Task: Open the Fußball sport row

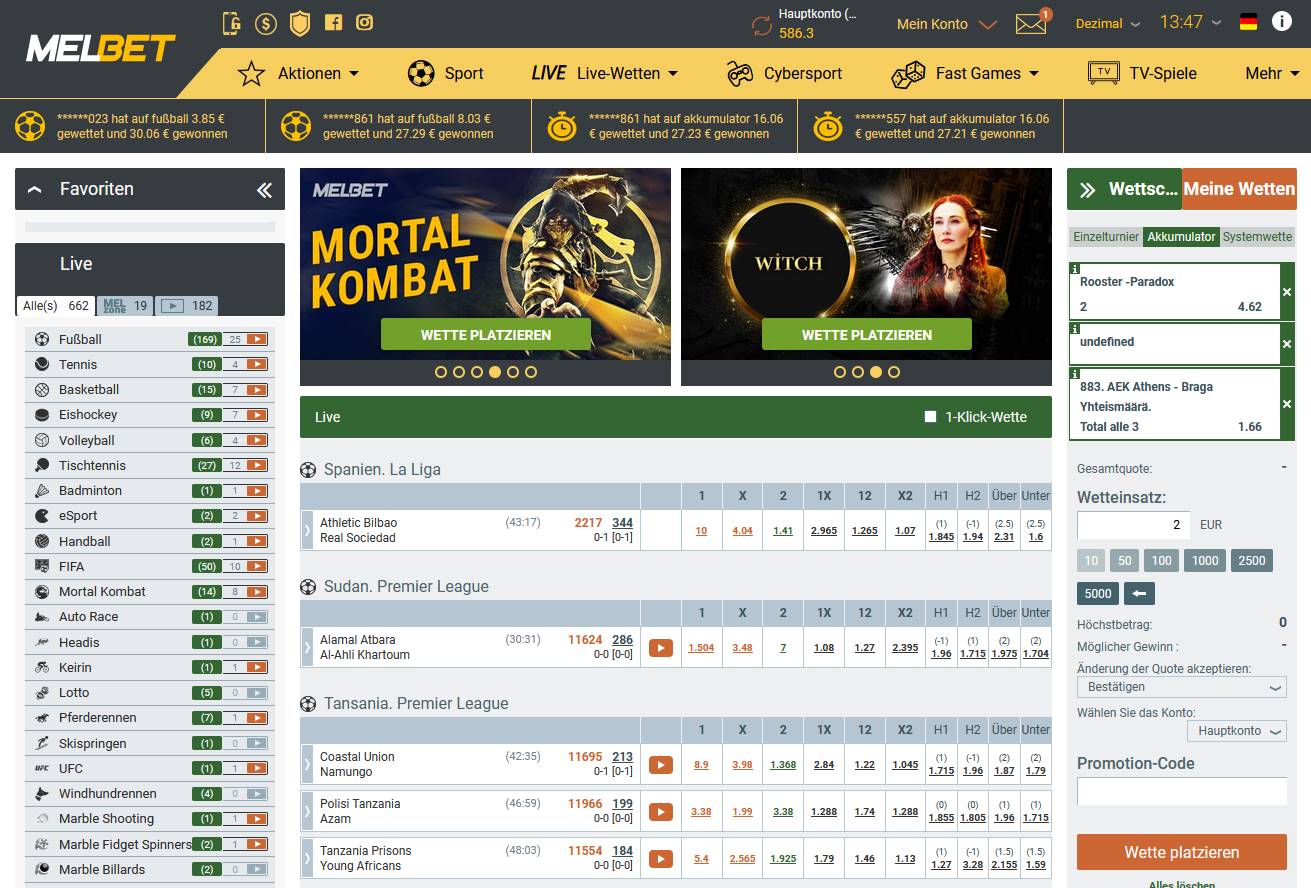Action: pos(150,339)
